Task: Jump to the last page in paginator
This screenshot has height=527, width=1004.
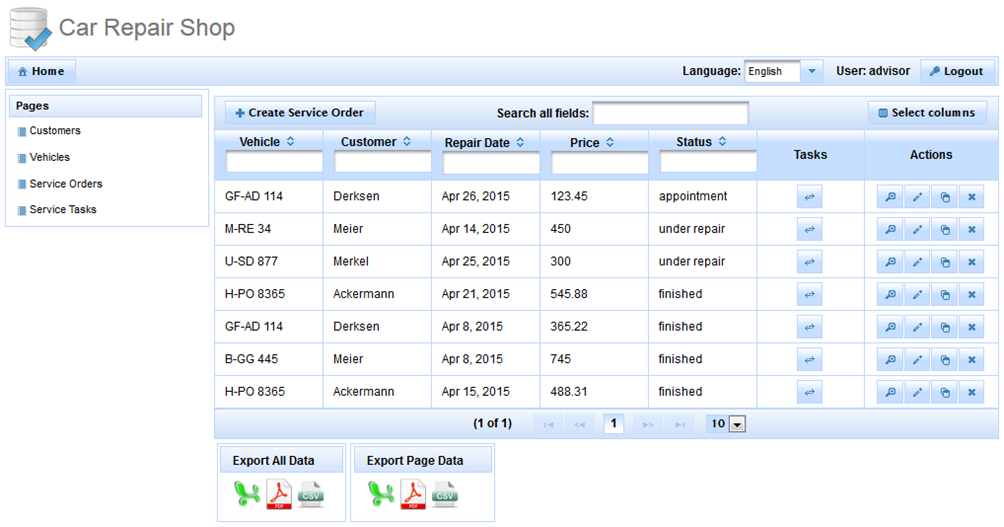Action: [x=680, y=424]
